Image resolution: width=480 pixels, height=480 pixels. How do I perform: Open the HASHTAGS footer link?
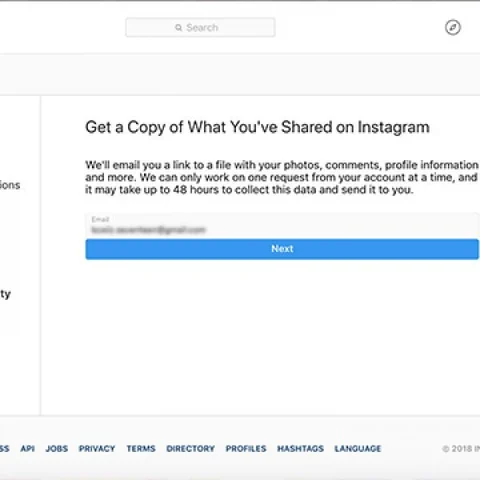click(301, 449)
